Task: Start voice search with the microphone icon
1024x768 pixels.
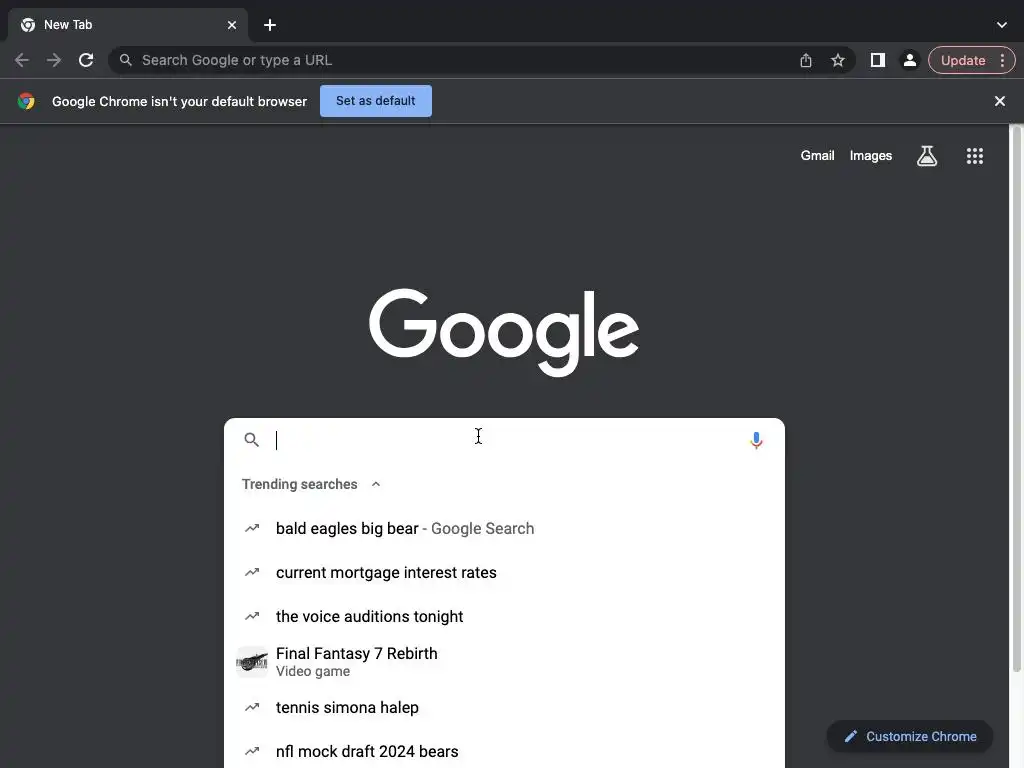Action: (x=756, y=440)
